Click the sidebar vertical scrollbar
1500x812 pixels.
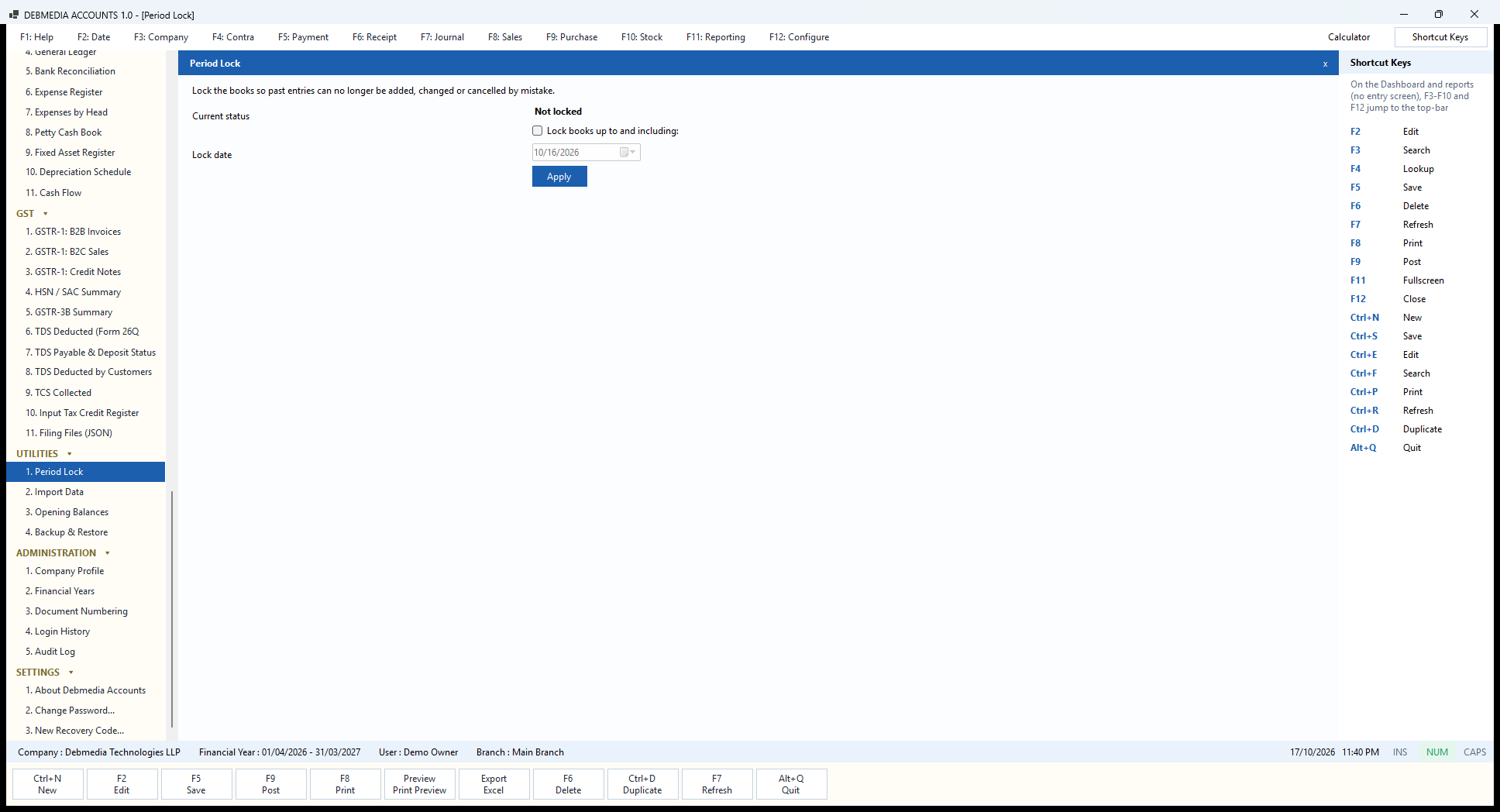pyautogui.click(x=171, y=608)
